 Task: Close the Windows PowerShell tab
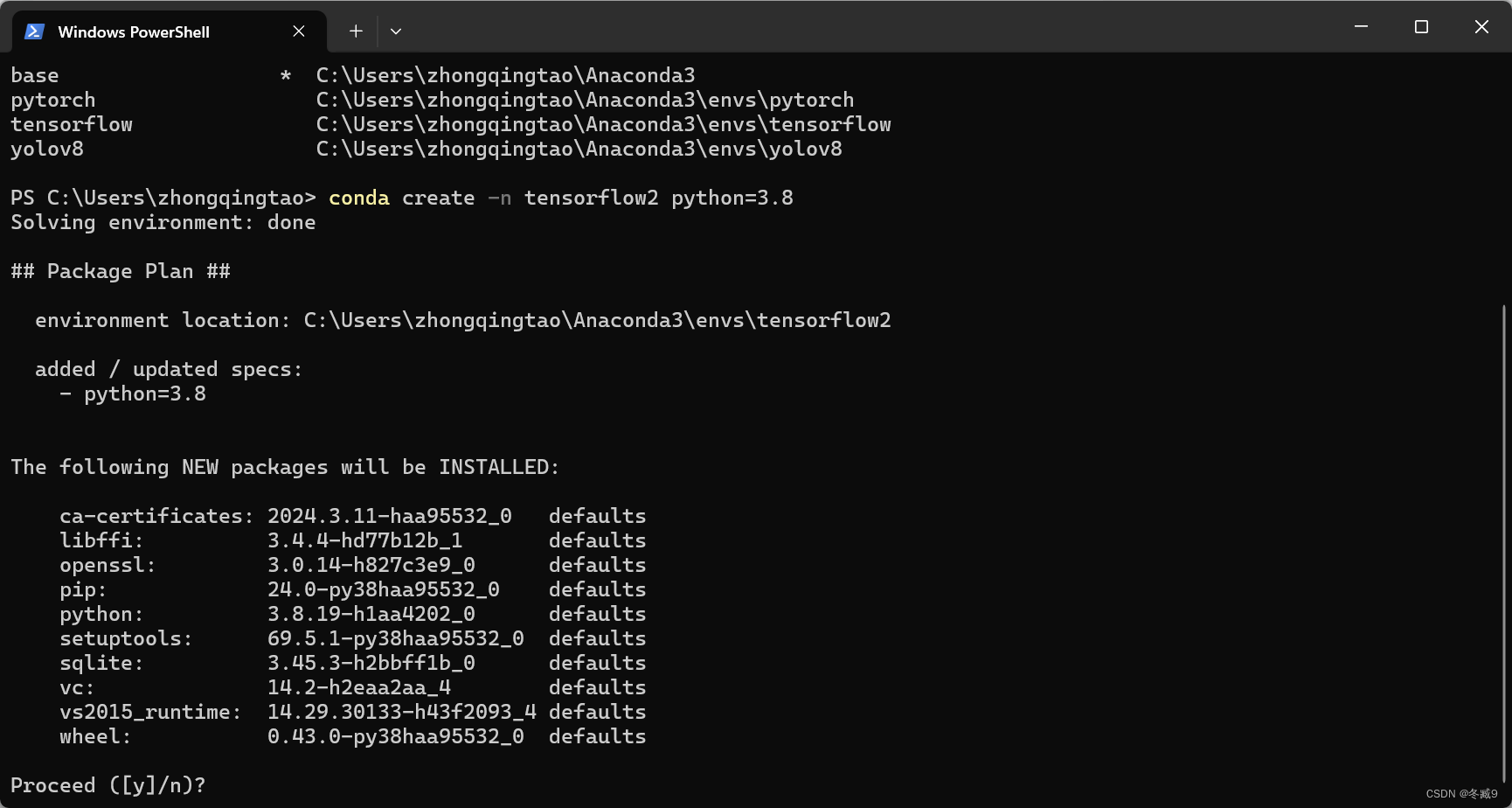pyautogui.click(x=298, y=31)
